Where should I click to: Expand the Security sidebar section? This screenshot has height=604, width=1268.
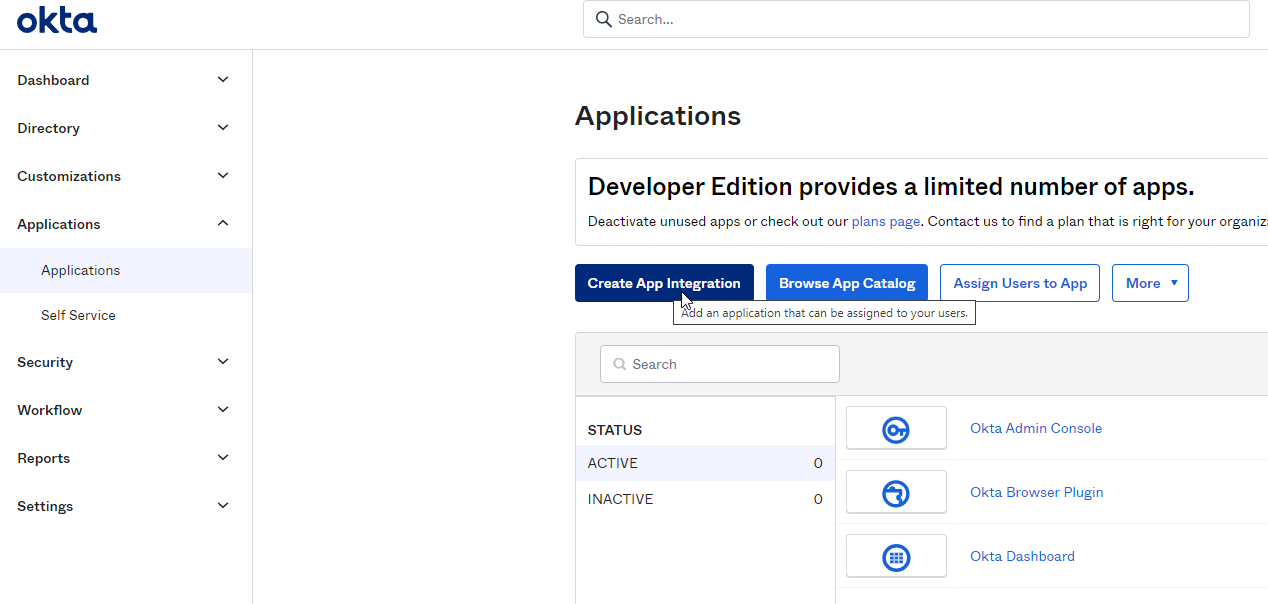coord(223,362)
